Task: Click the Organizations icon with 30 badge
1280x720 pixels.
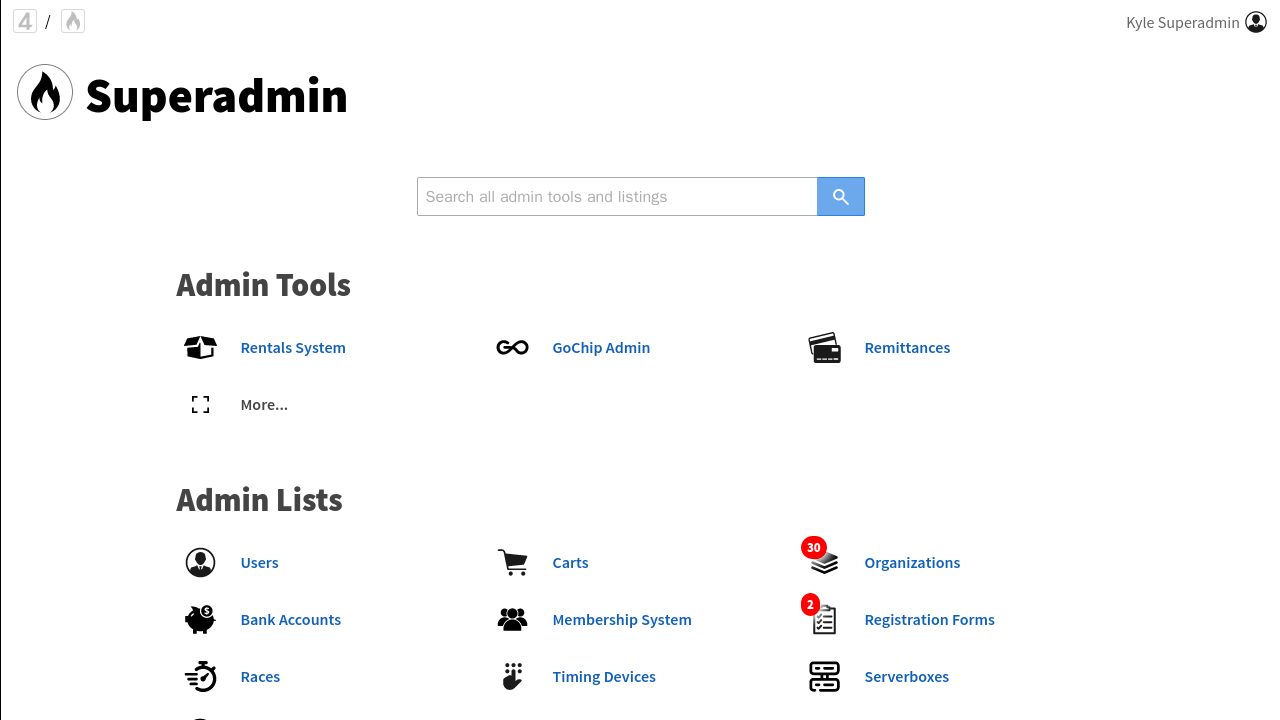Action: pyautogui.click(x=824, y=562)
